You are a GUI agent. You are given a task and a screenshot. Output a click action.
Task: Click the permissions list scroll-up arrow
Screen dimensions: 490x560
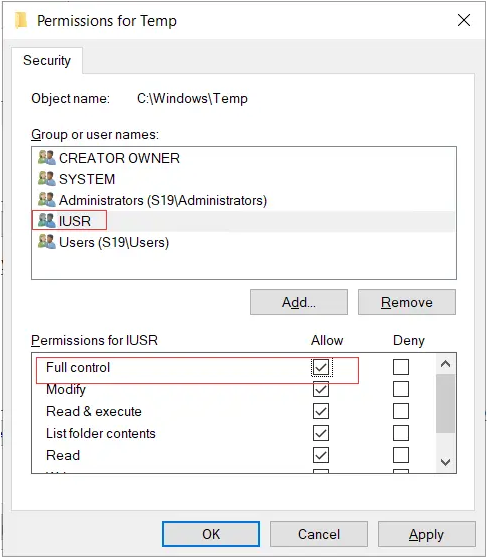pos(445,364)
